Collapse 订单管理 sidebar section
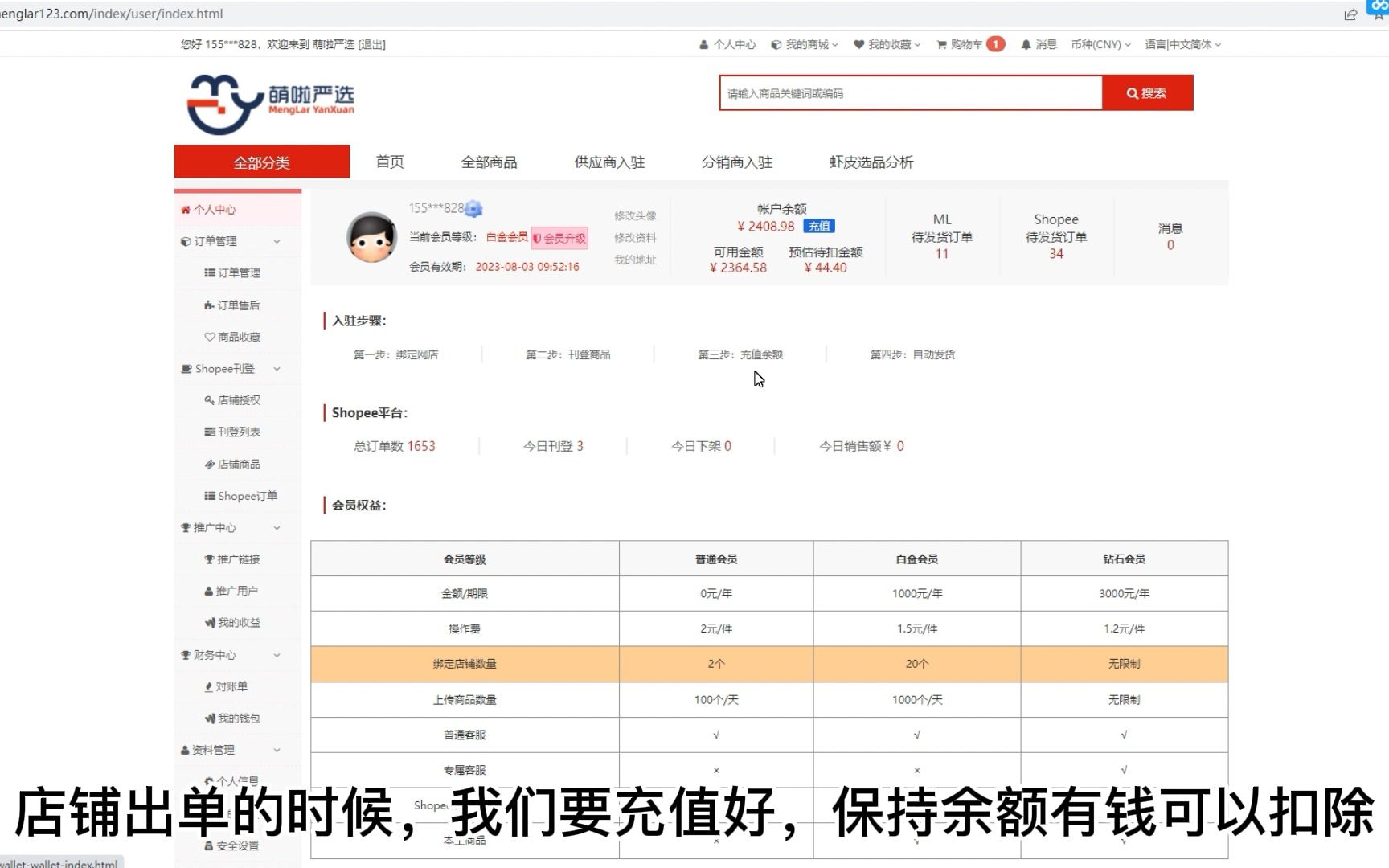Screen dimensions: 1389x868 [238, 241]
